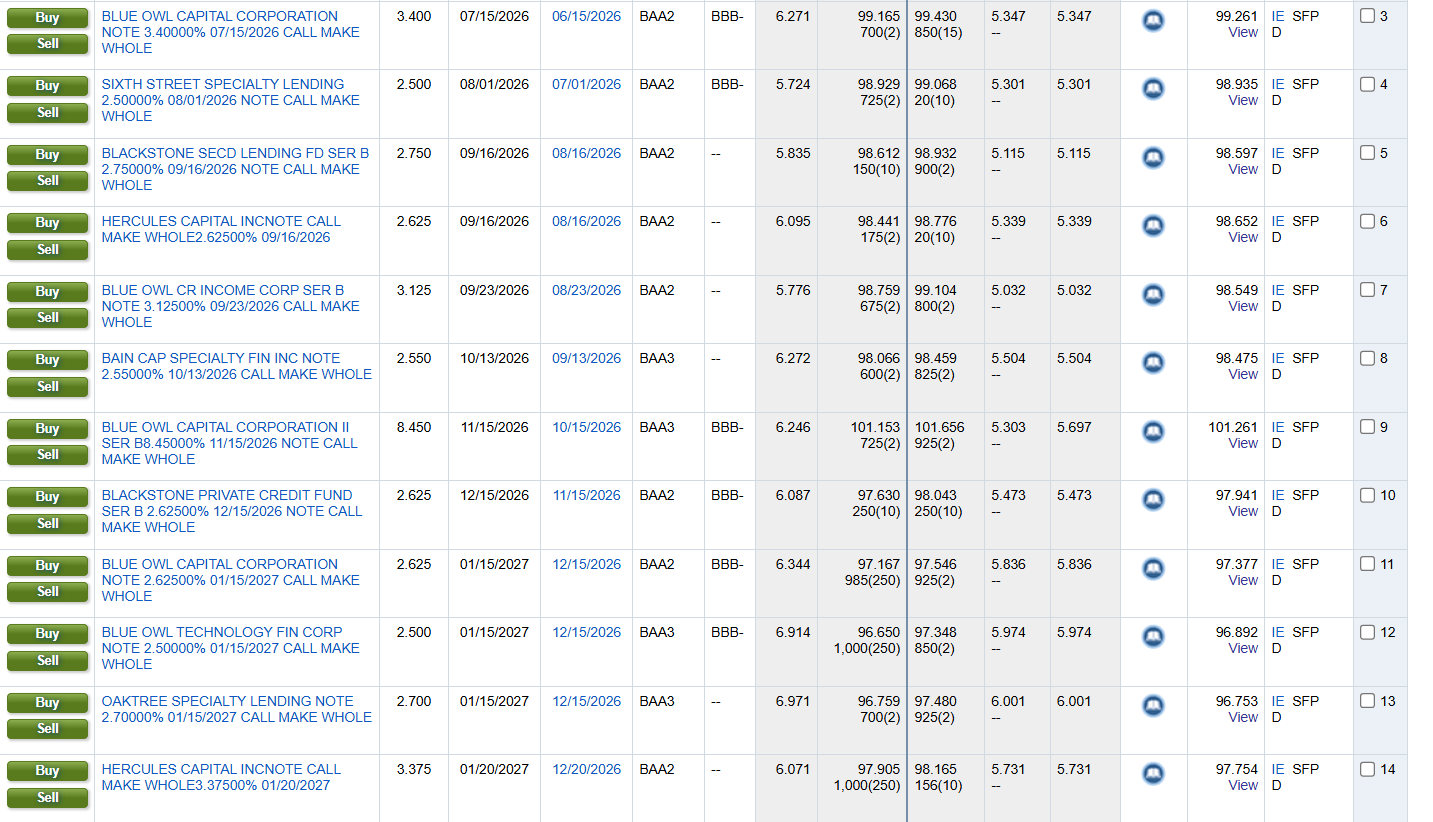Click View link under price 97.754
Screen dimensions: 1433x822
(1243, 785)
